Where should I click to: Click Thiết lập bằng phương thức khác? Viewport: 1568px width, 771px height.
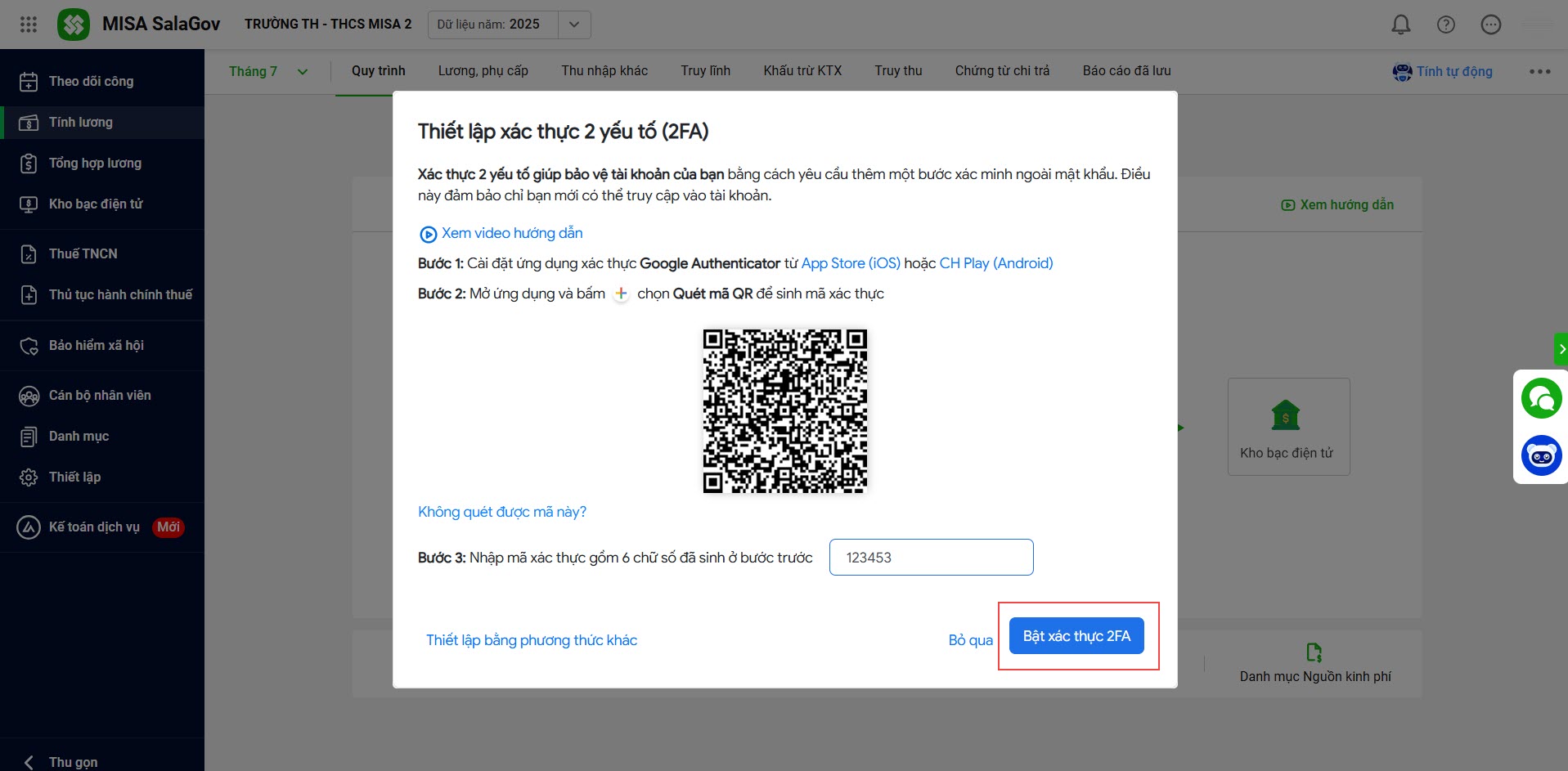pyautogui.click(x=532, y=640)
